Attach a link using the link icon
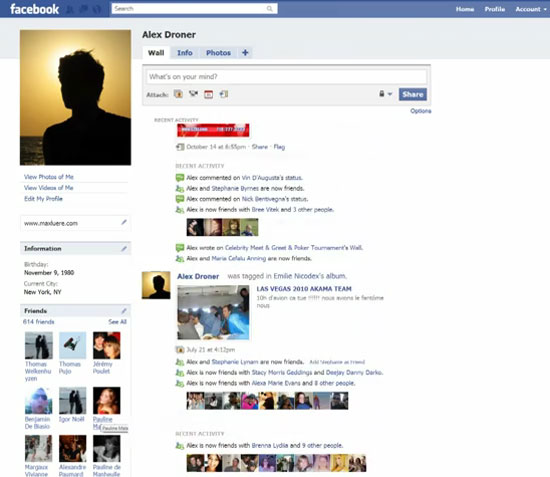The height and width of the screenshot is (477, 550). (224, 94)
